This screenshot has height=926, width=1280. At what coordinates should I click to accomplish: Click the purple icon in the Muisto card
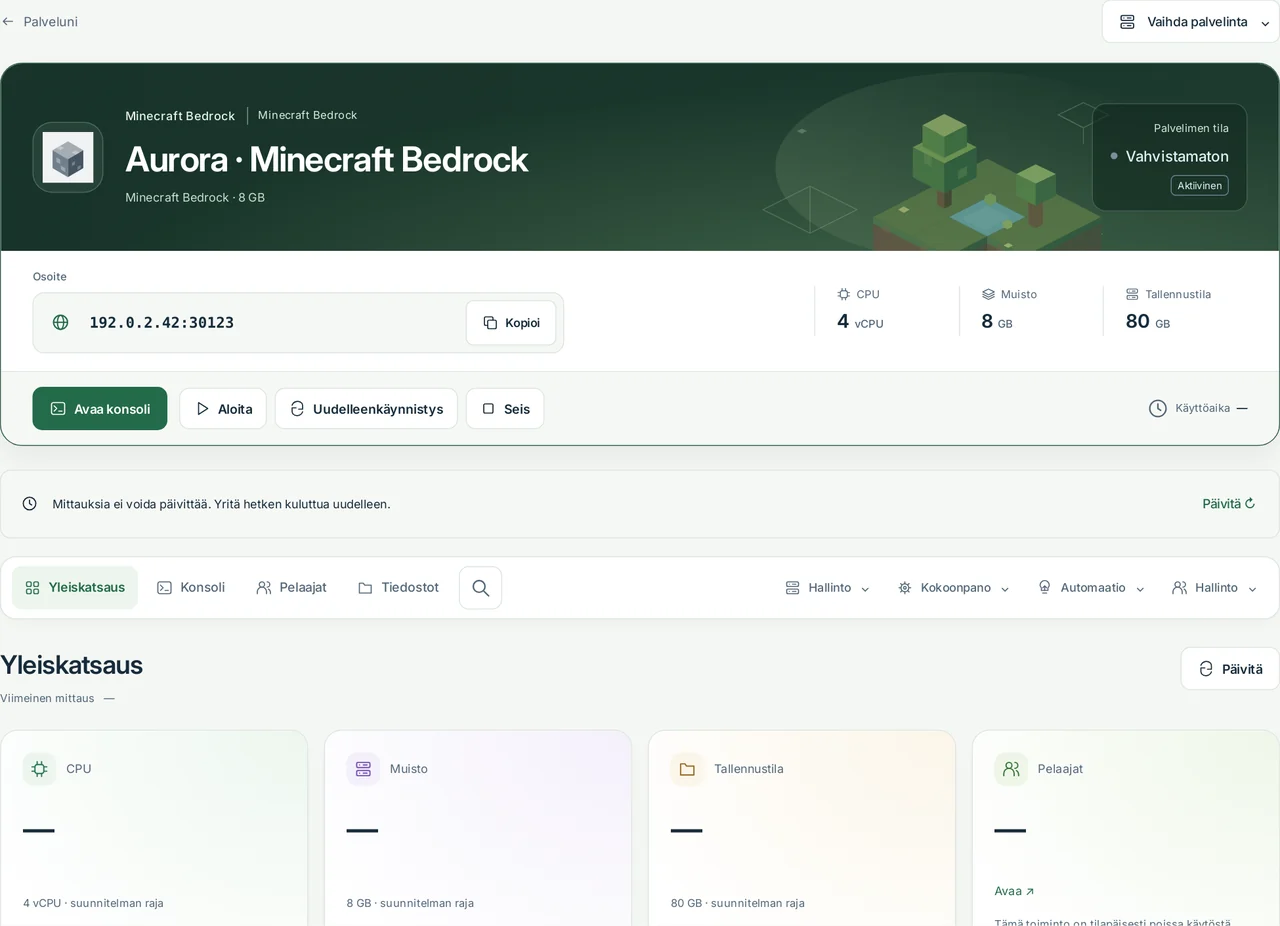click(363, 769)
